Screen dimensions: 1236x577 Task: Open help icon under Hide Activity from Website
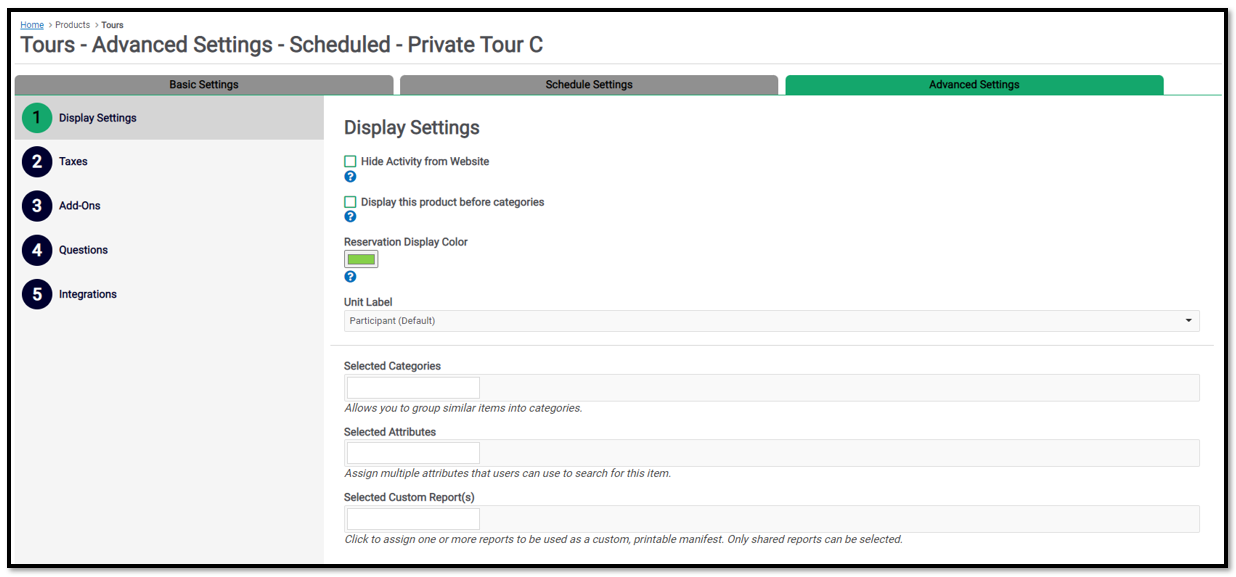[x=350, y=177]
